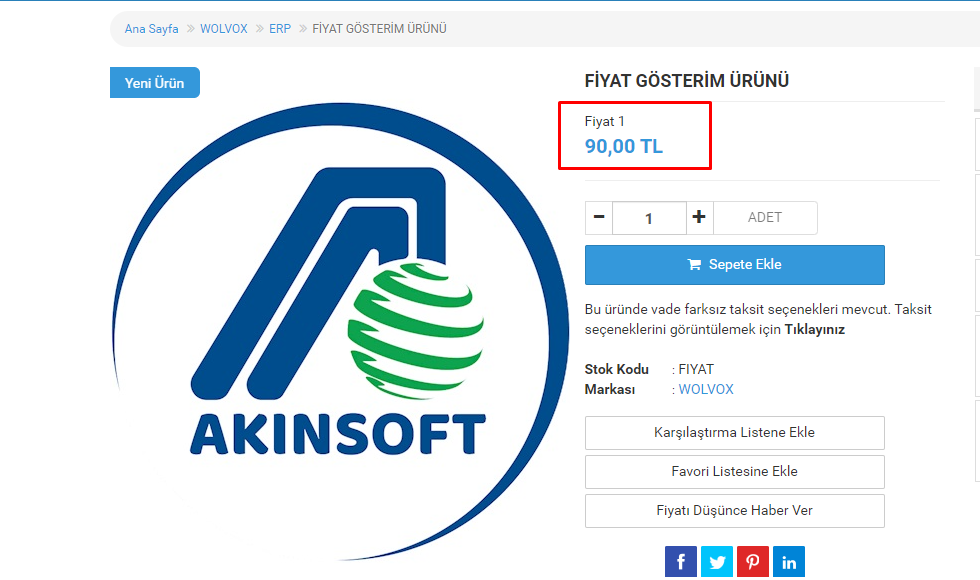Click the Fiyat 1 label

[604, 121]
